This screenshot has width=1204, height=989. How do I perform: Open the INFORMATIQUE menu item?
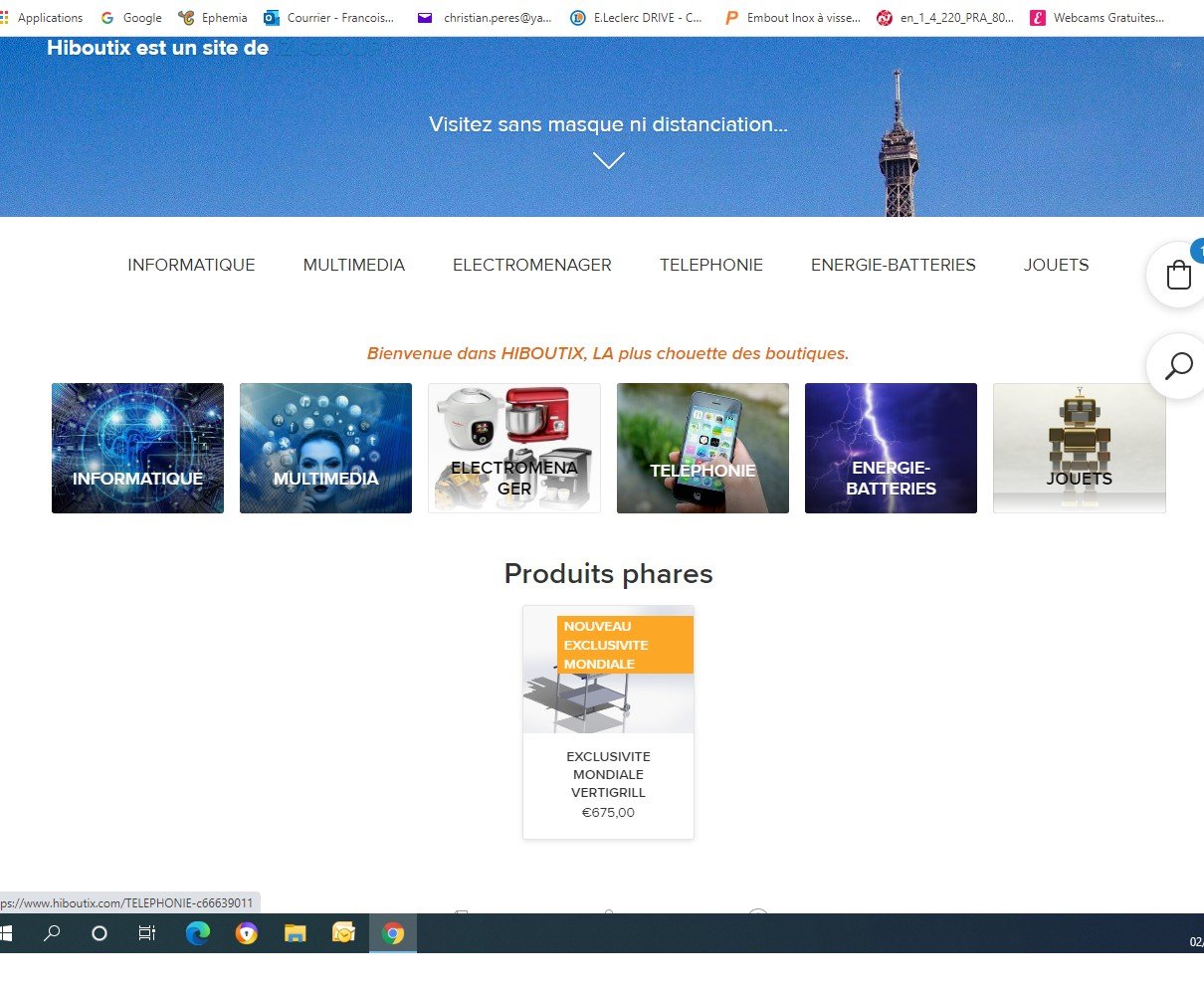[x=191, y=265]
